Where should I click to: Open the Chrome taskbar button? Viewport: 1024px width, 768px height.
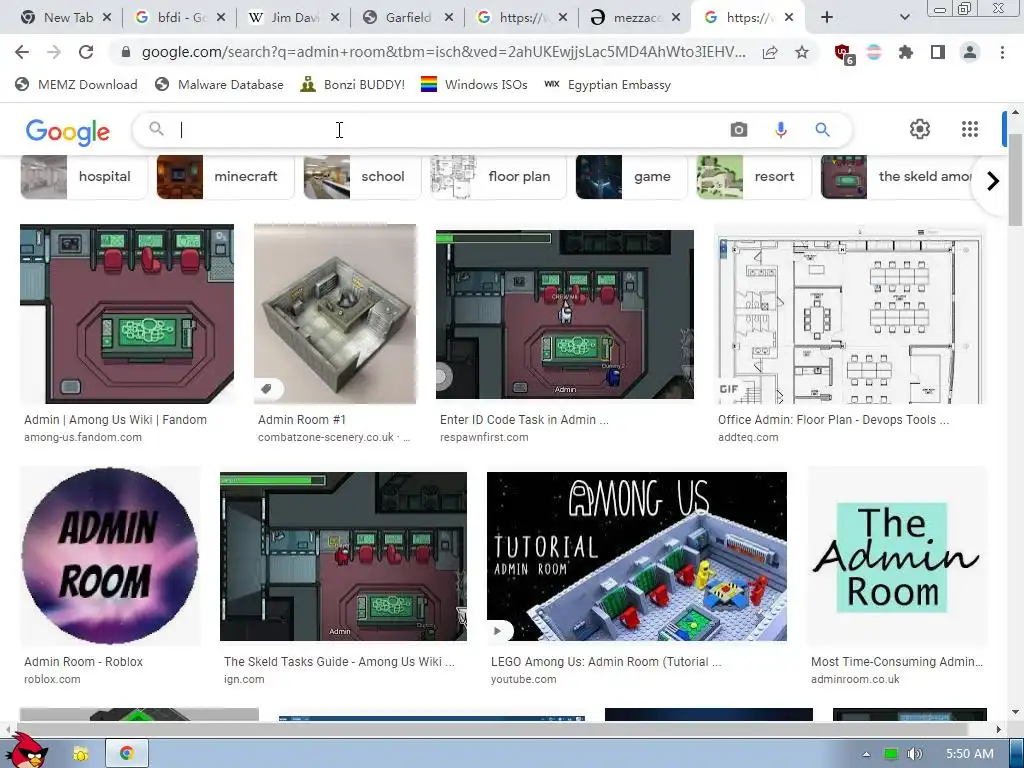click(x=127, y=753)
